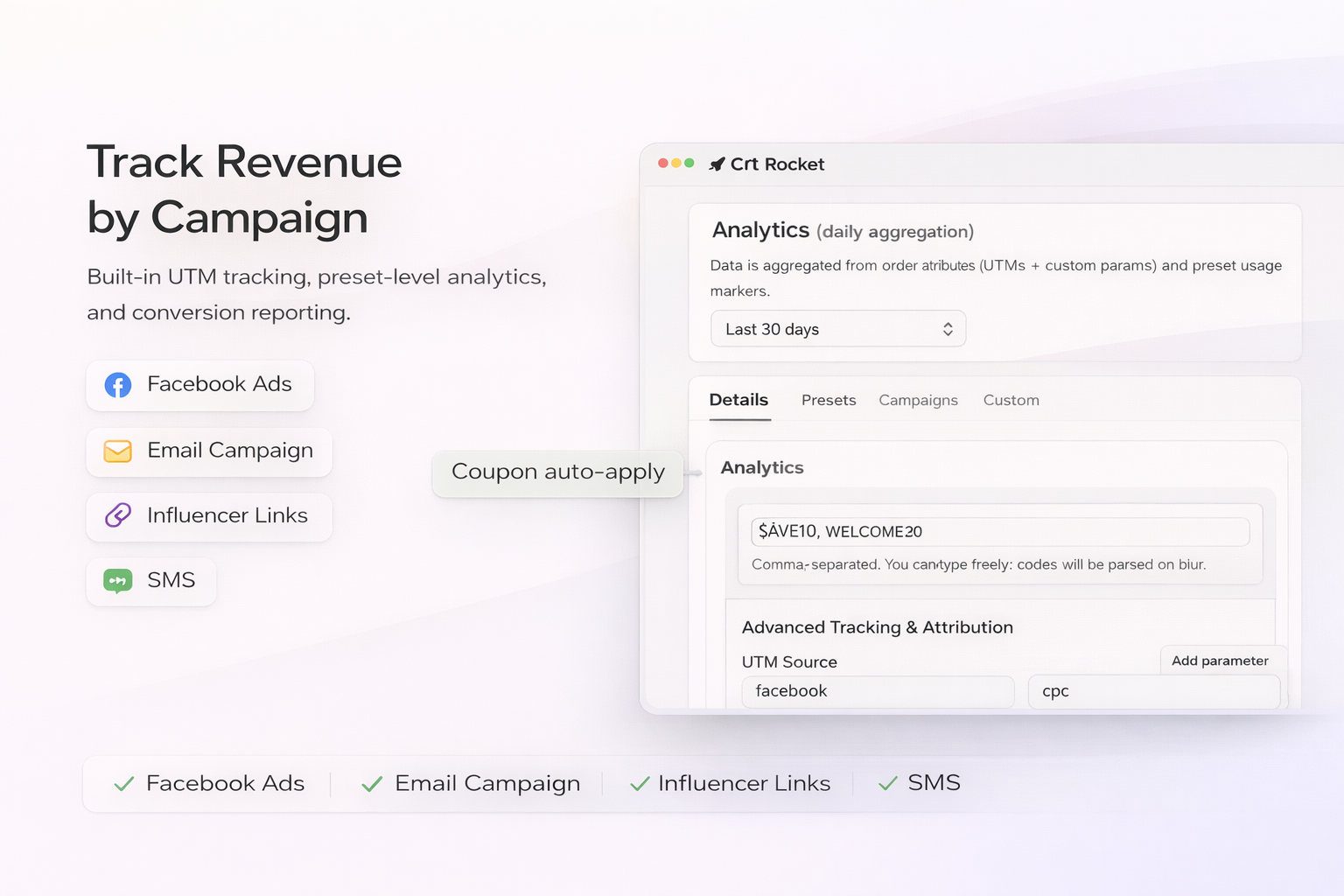The width and height of the screenshot is (1344, 896).
Task: Select the Details tab
Action: tap(738, 401)
